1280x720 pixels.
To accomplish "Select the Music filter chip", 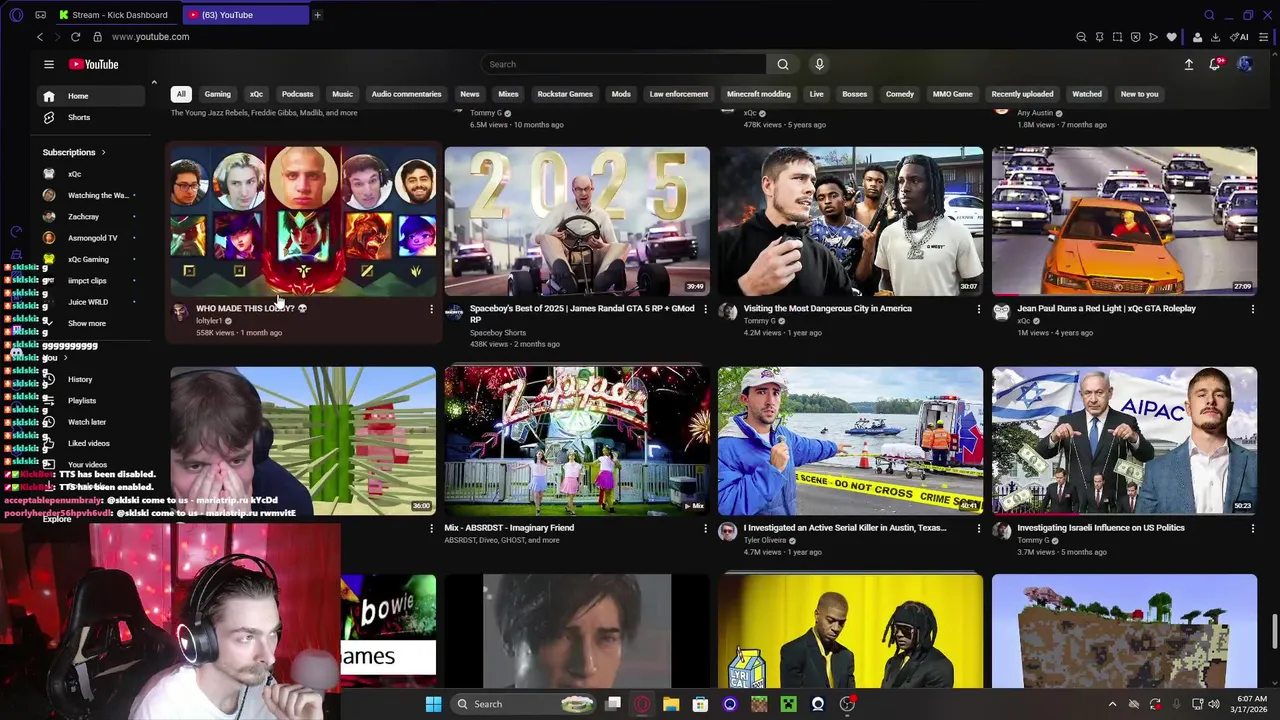I will 342,94.
